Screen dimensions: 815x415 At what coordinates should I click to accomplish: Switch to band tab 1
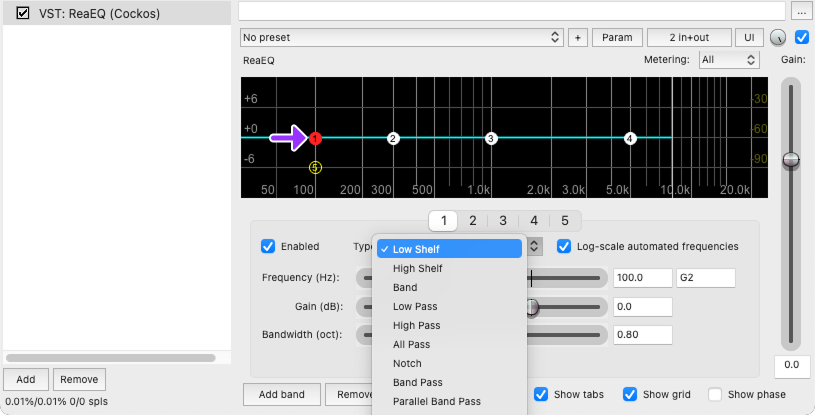pos(443,221)
